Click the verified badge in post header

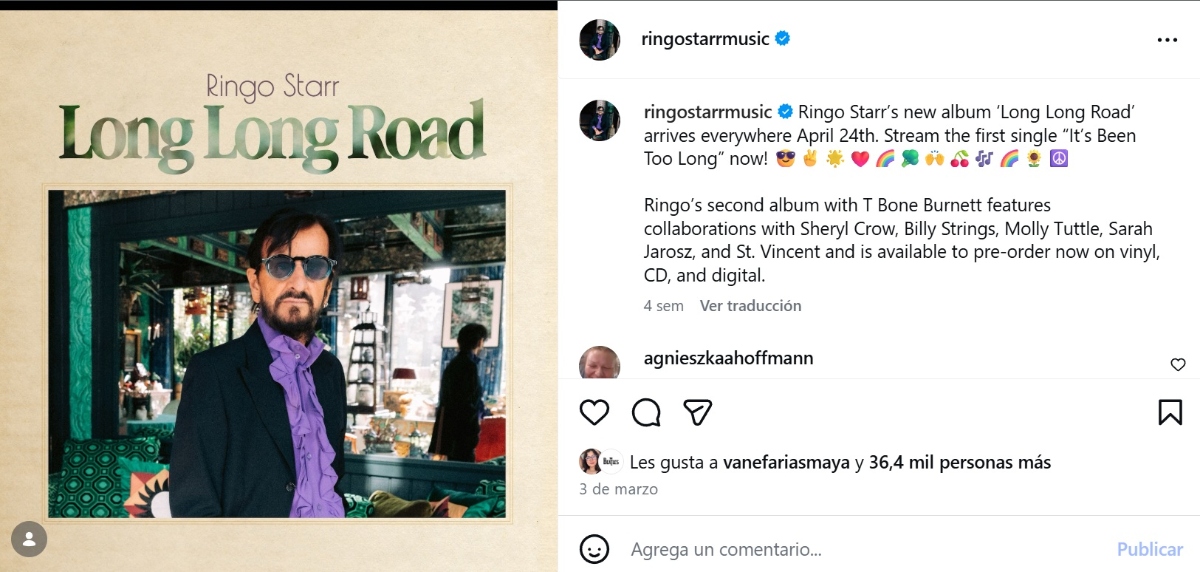coord(783,39)
